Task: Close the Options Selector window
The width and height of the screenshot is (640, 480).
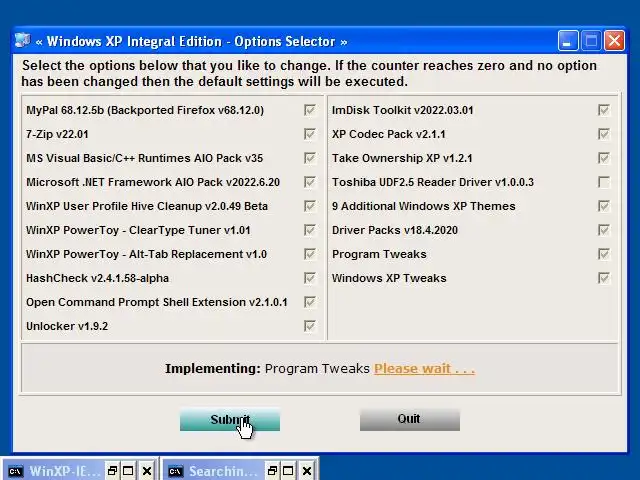Action: (614, 41)
